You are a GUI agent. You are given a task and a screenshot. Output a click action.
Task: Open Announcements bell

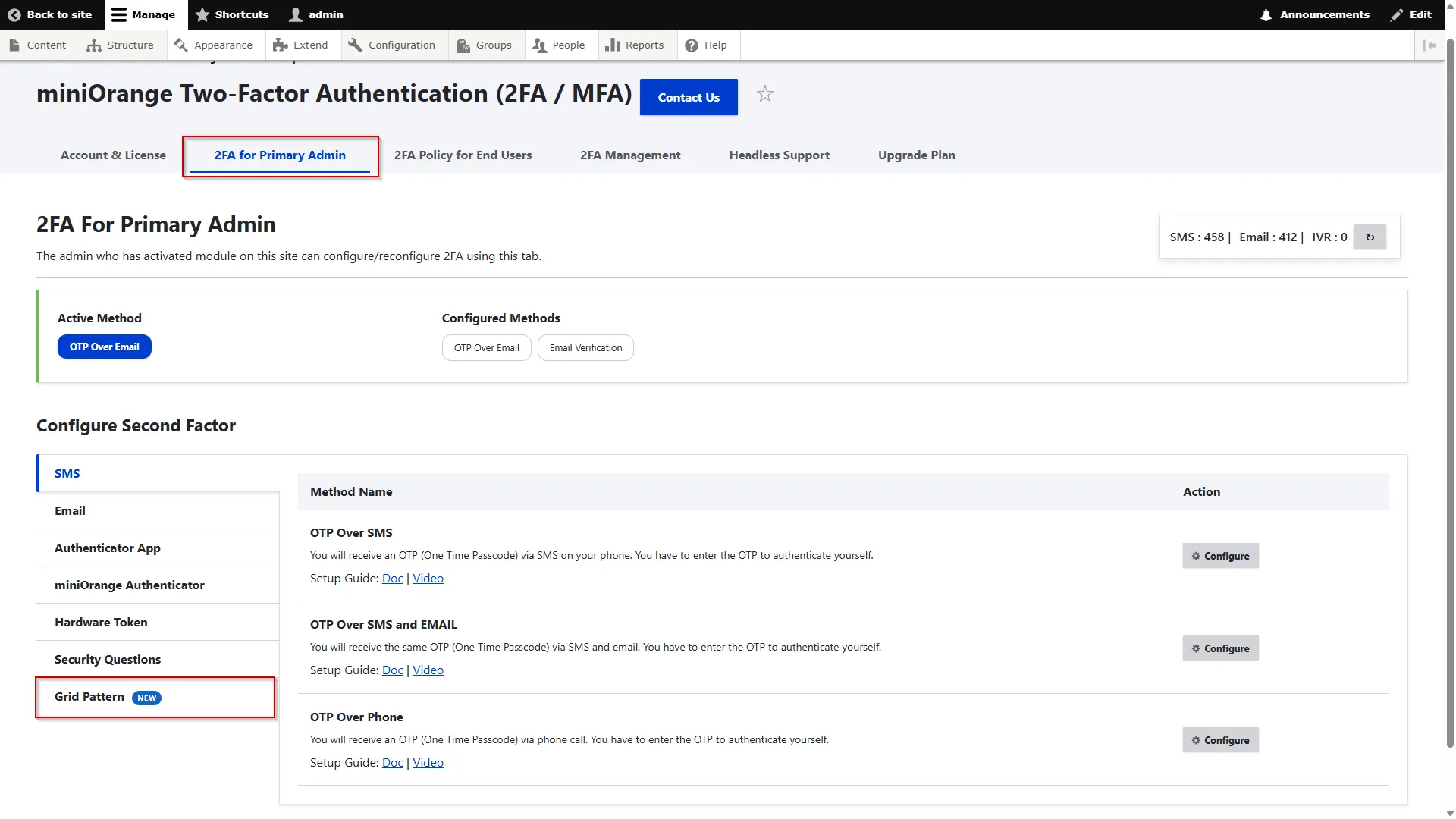pyautogui.click(x=1315, y=14)
